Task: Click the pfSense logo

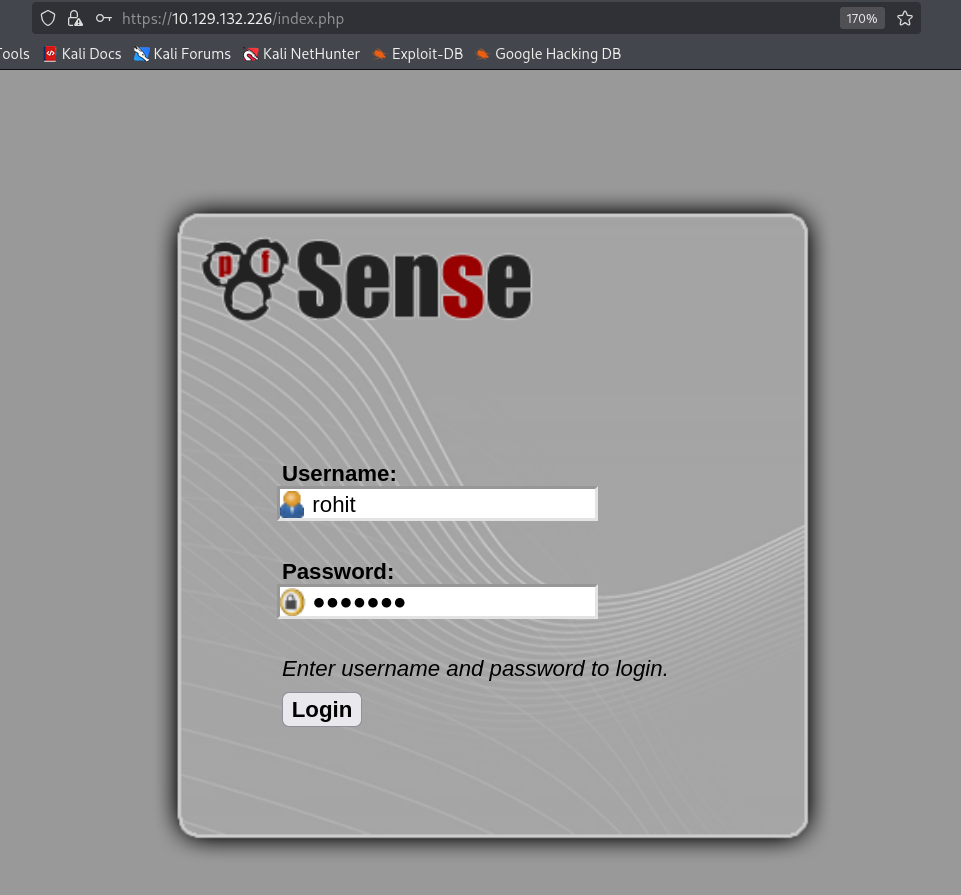Action: point(367,279)
